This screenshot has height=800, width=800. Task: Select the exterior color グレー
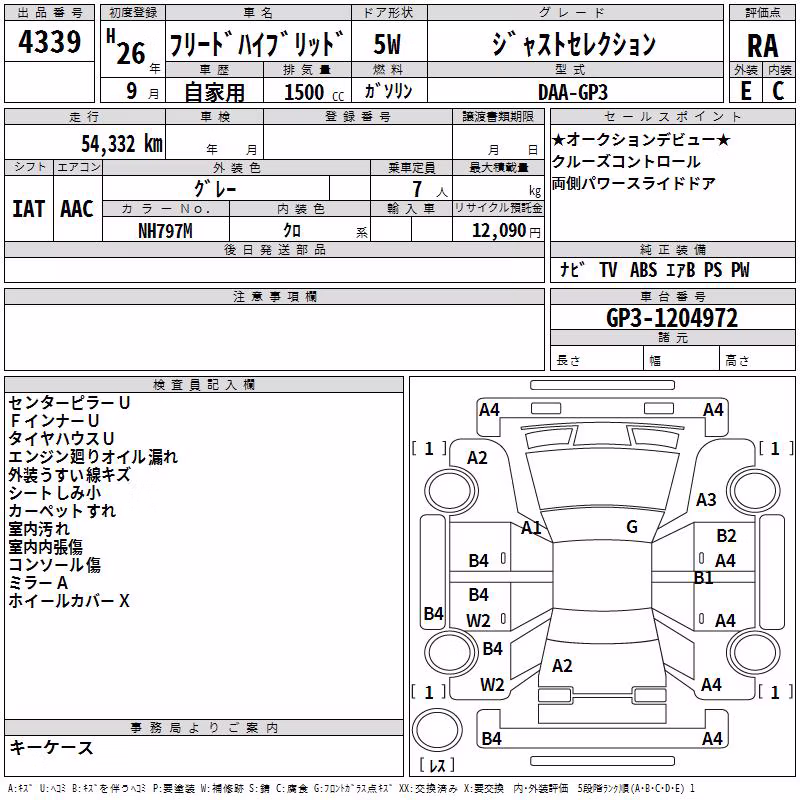click(215, 189)
